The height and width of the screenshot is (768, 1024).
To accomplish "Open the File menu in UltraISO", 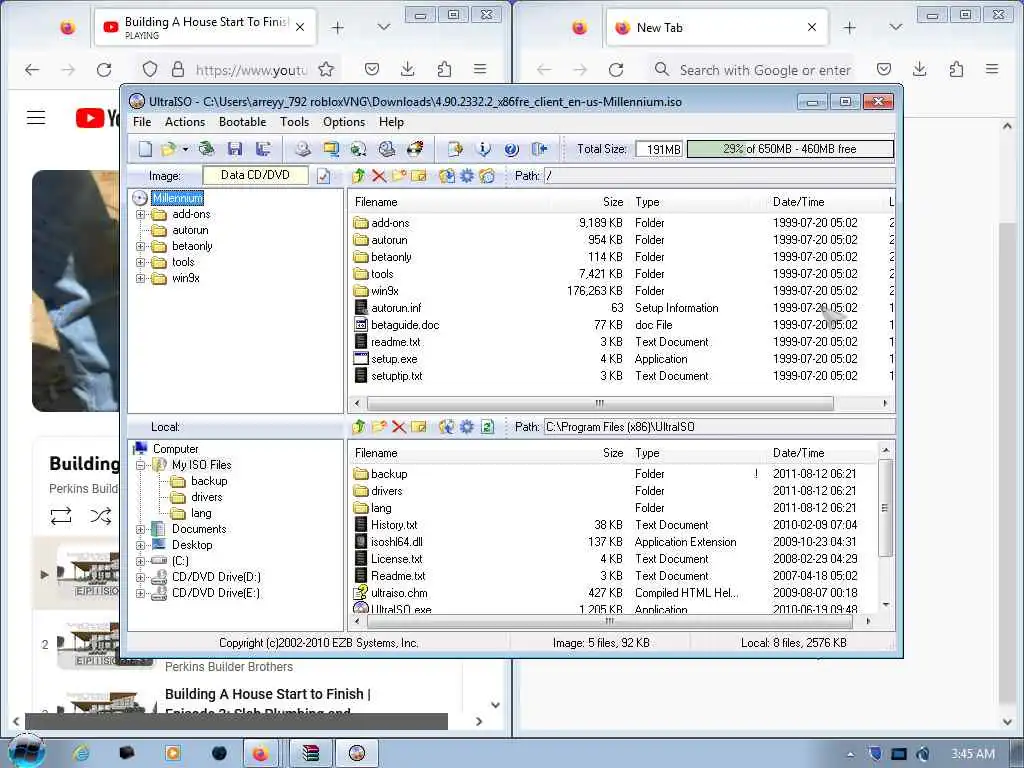I will [x=142, y=122].
